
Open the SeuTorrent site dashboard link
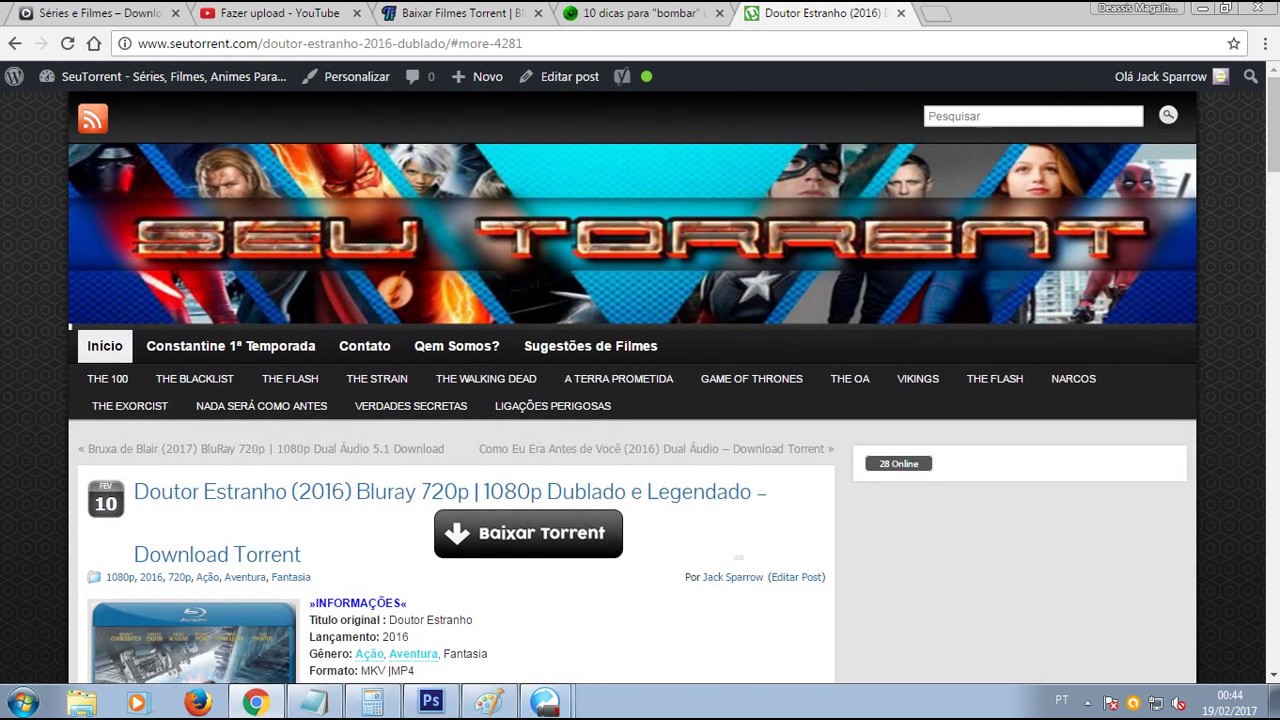(x=163, y=76)
